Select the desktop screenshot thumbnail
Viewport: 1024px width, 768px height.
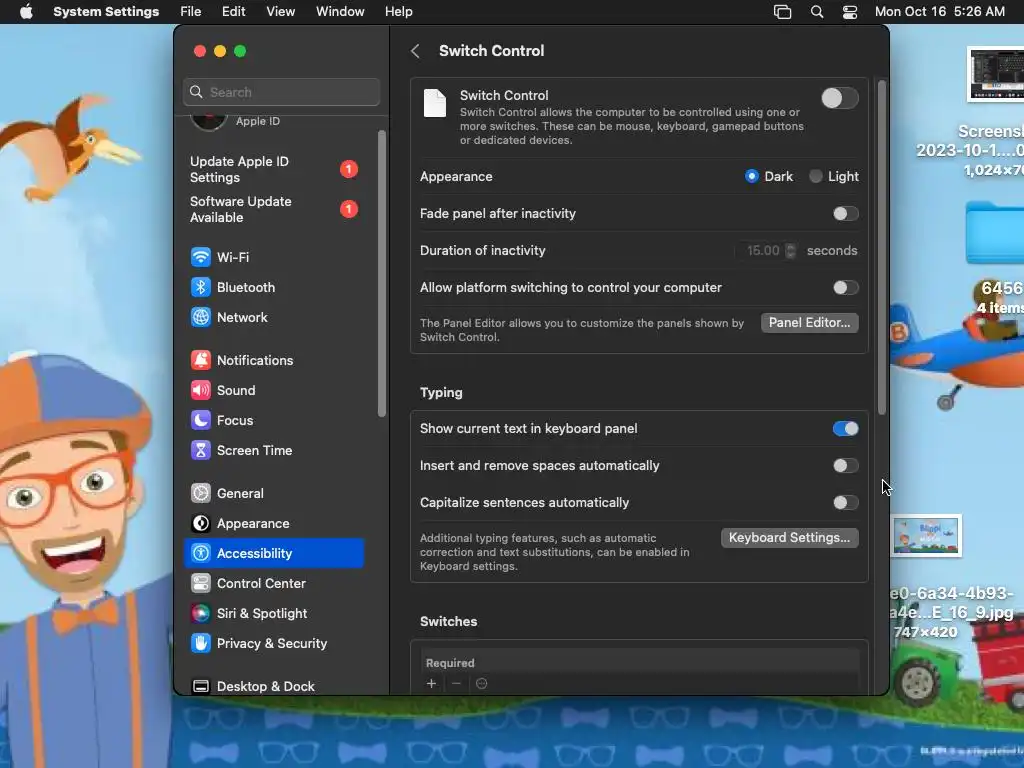click(x=995, y=74)
